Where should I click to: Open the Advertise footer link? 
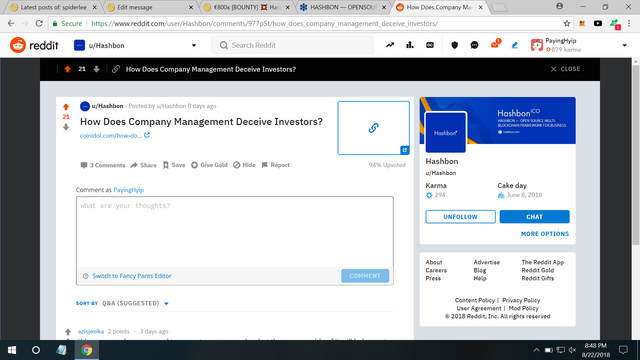point(487,262)
